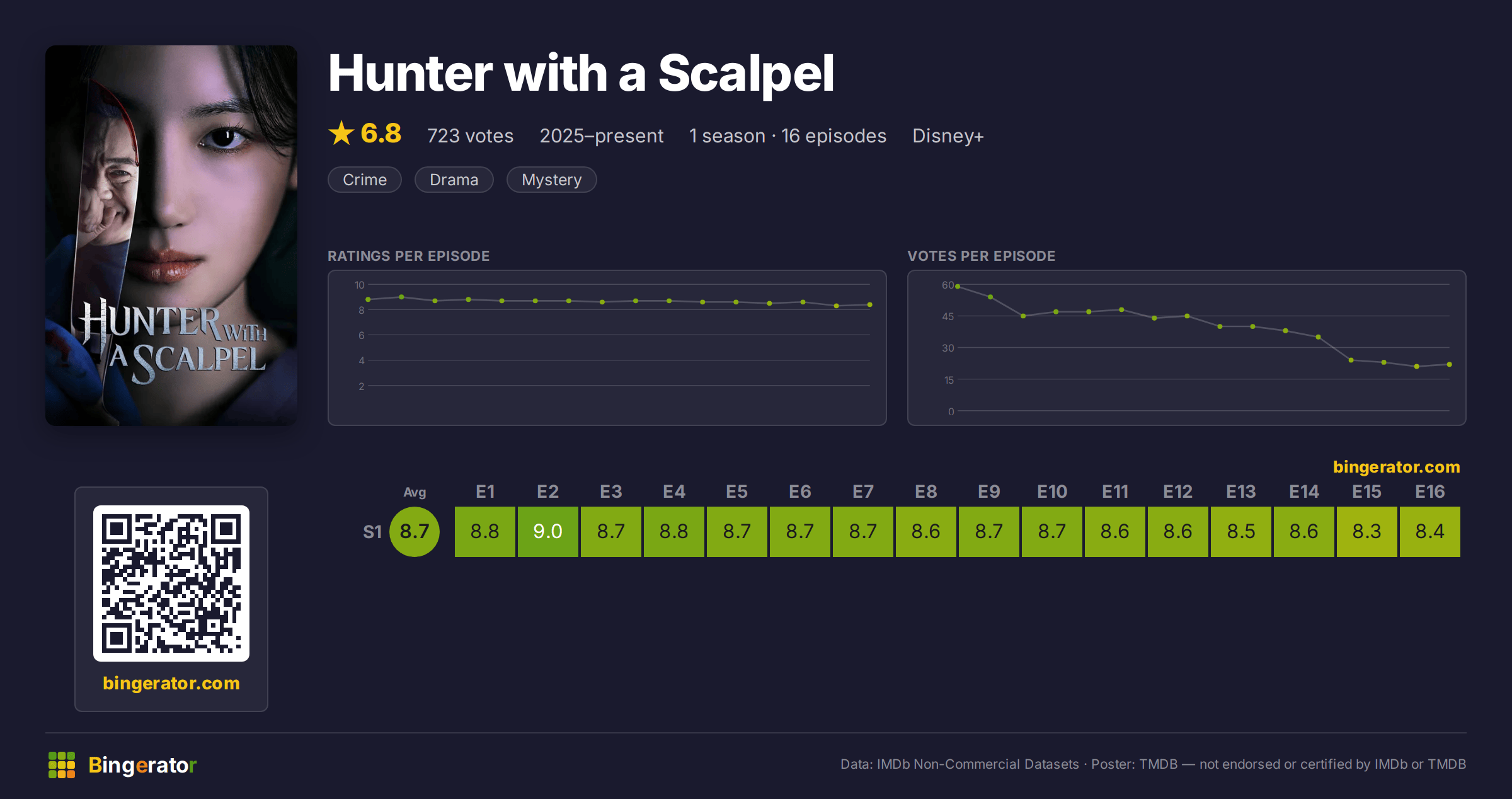
Task: Click the S1 average 8.7 circle
Action: point(415,531)
